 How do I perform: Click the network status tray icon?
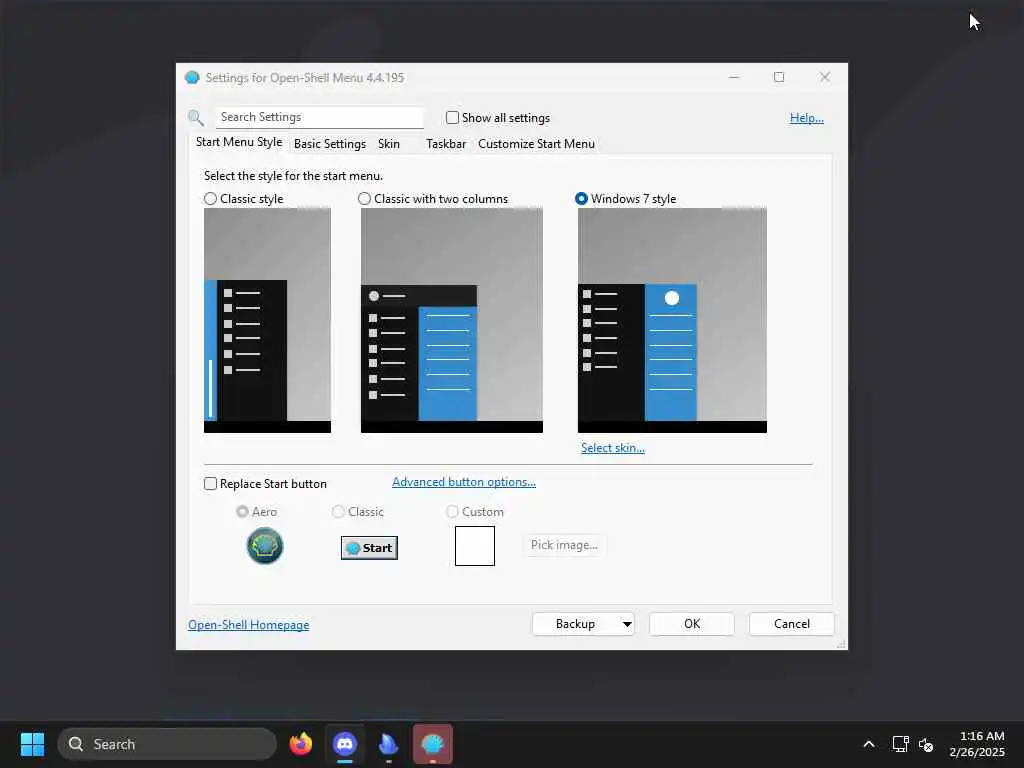pyautogui.click(x=901, y=744)
